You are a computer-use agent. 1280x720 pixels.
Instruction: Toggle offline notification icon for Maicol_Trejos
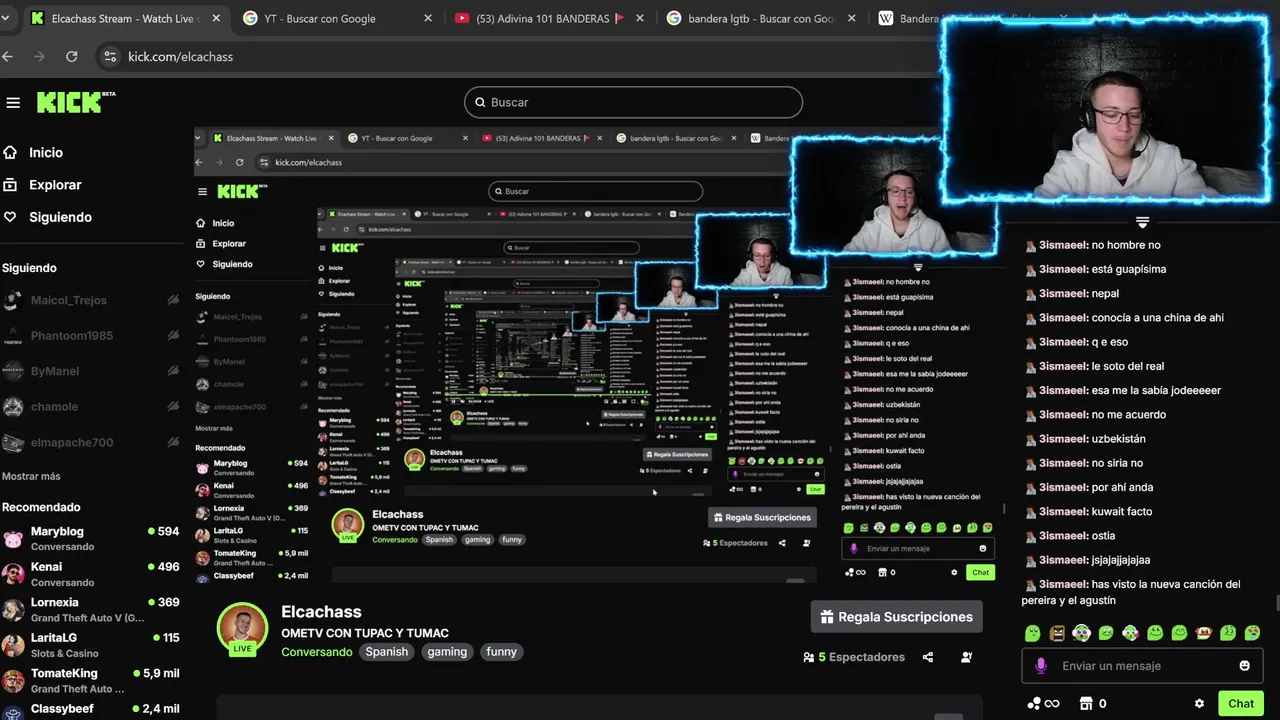tap(173, 300)
